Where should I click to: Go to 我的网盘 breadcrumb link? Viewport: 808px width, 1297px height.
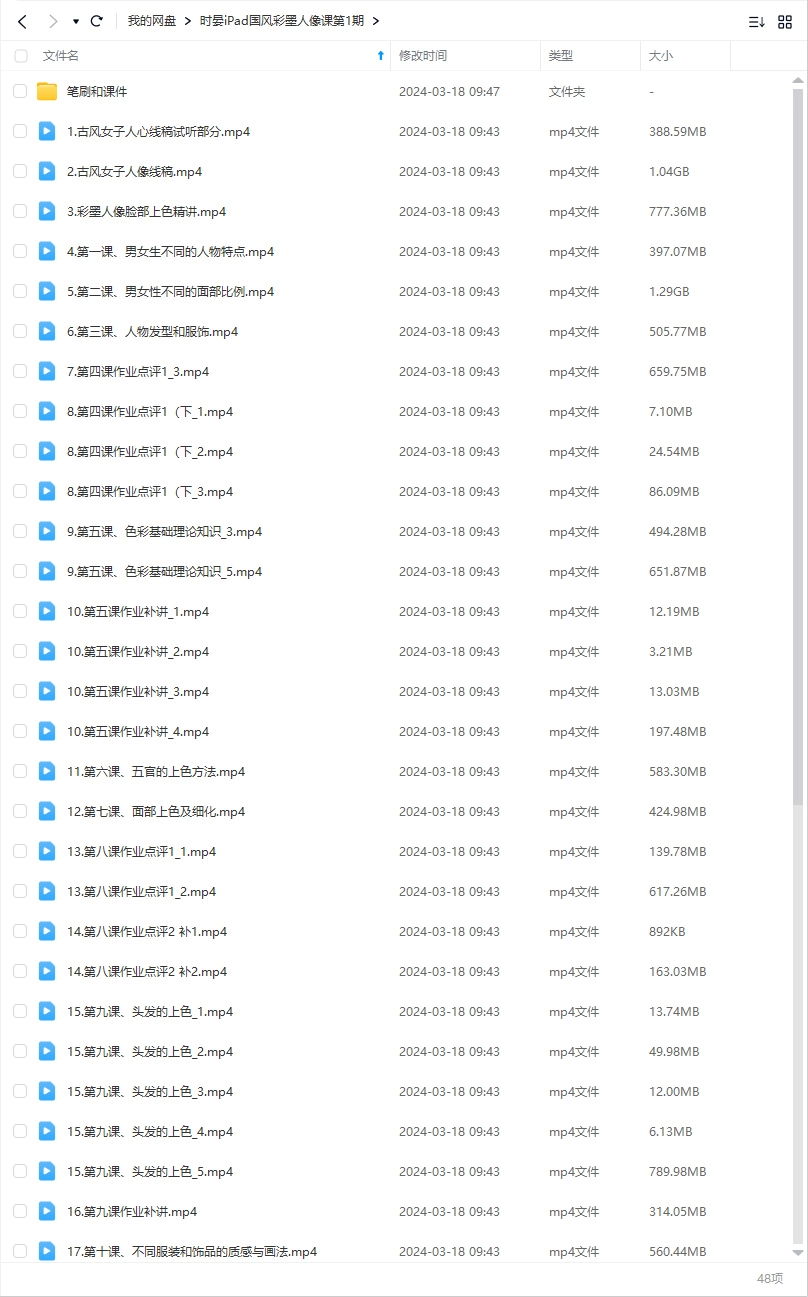152,21
